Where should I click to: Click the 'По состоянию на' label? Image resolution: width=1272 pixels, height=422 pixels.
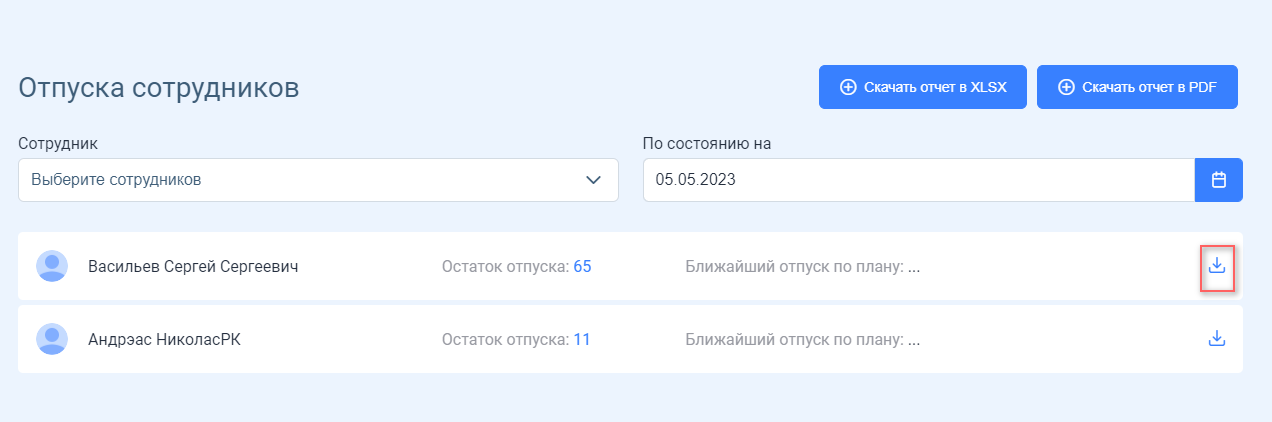707,143
